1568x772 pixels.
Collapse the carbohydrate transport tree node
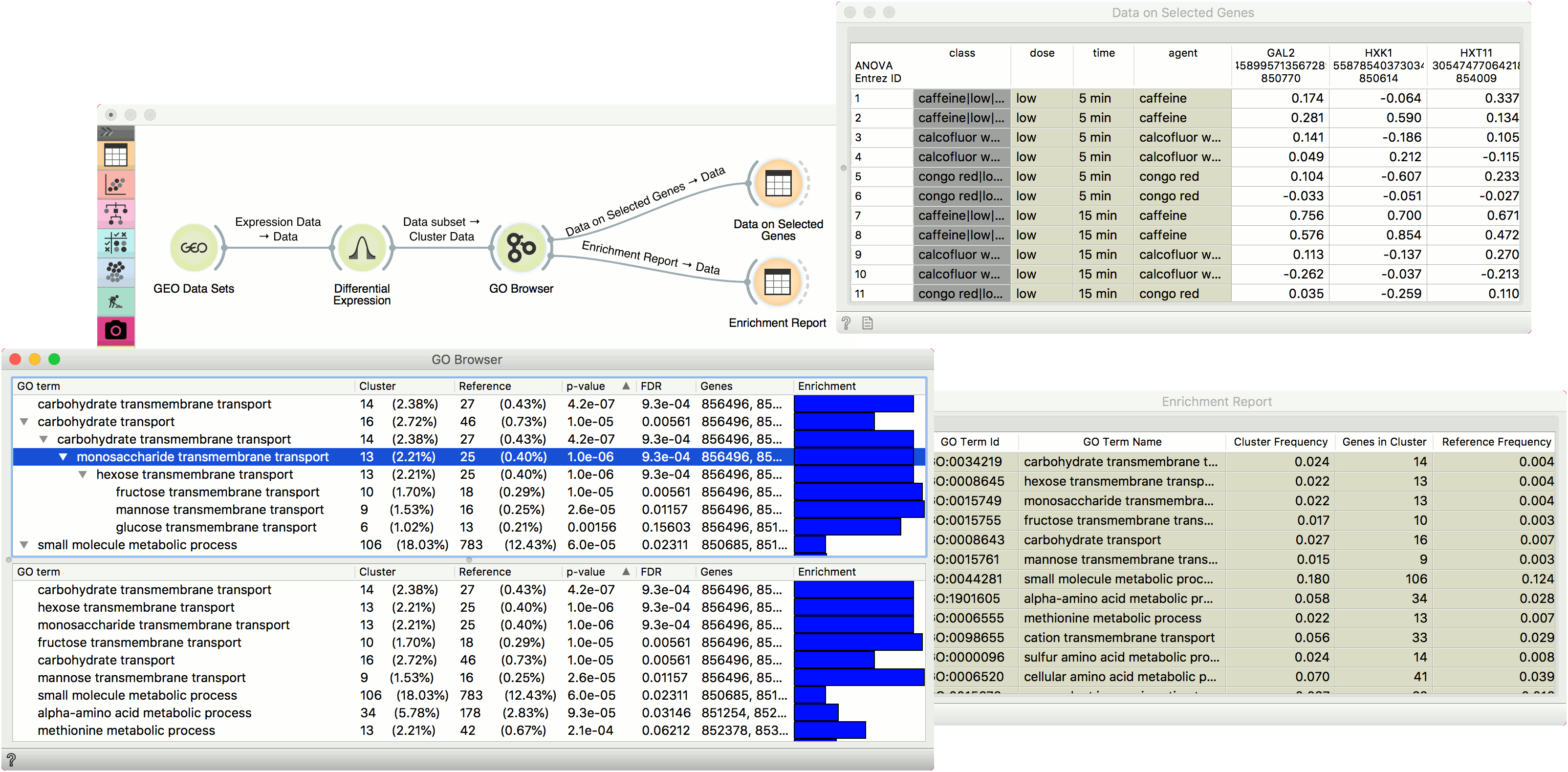[24, 422]
